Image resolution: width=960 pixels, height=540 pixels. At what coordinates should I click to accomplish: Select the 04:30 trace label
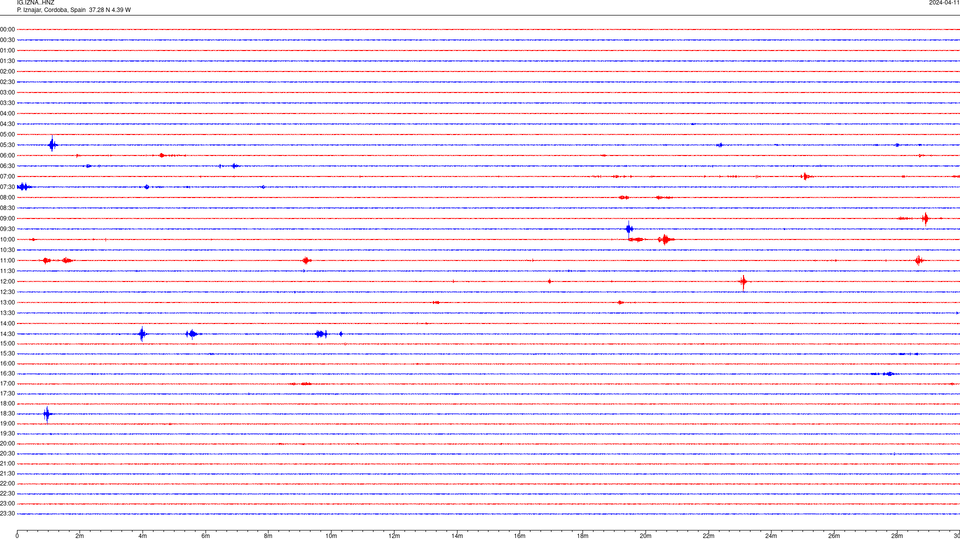(x=7, y=124)
